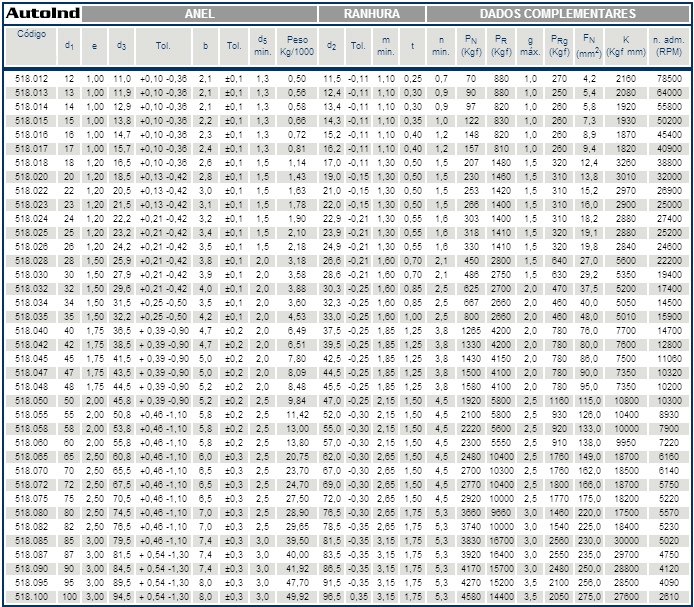Image resolution: width=694 pixels, height=607 pixels.
Task: Click the RPM value 78500 in first row
Action: pyautogui.click(x=668, y=77)
